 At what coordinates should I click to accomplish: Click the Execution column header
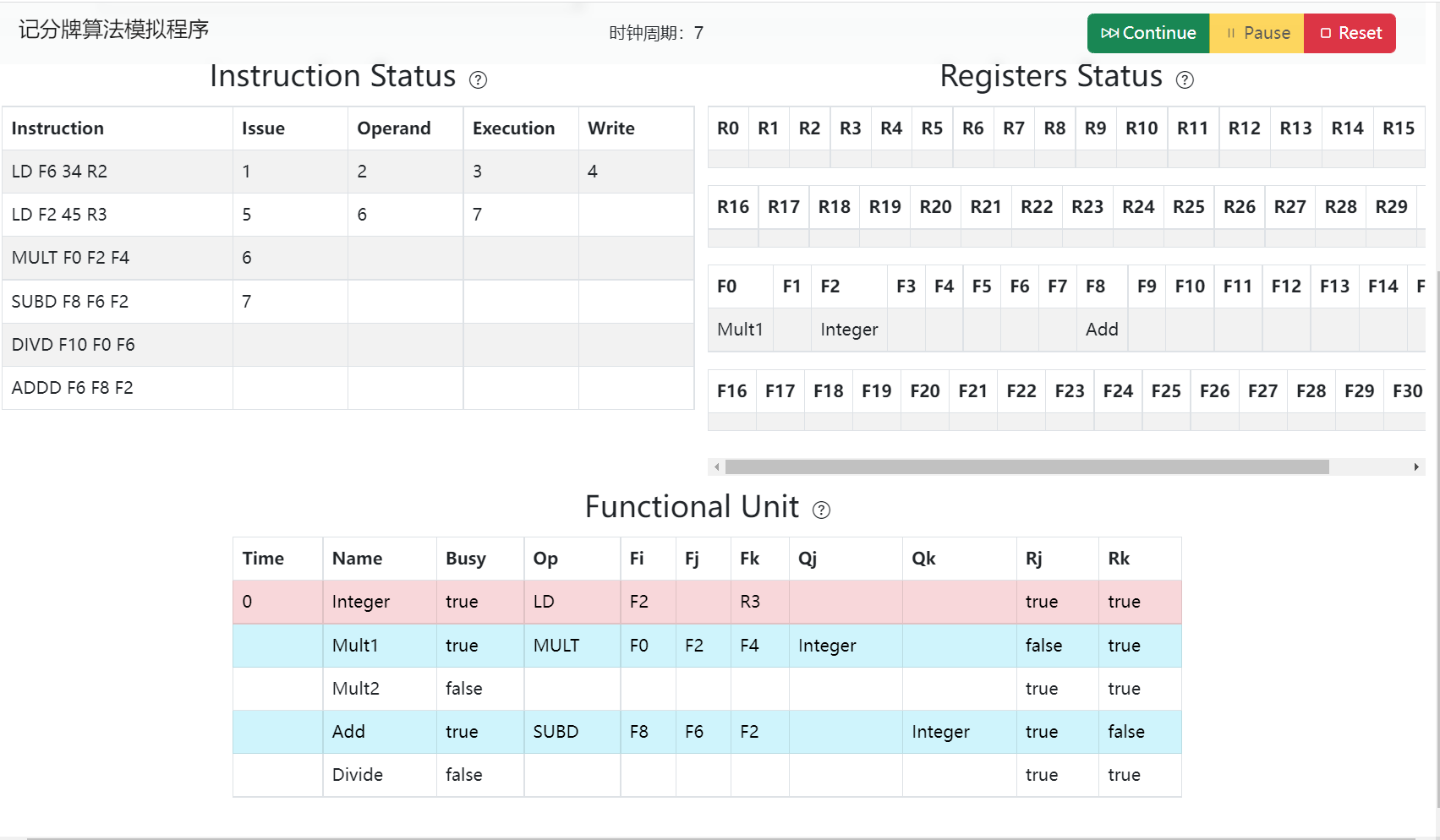click(521, 128)
